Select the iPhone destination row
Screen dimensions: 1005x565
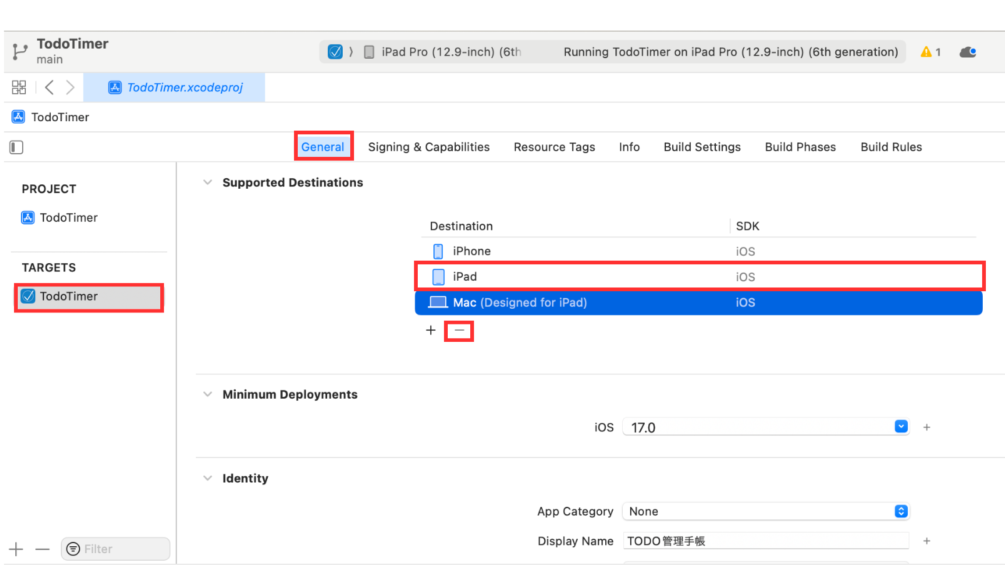pos(699,251)
